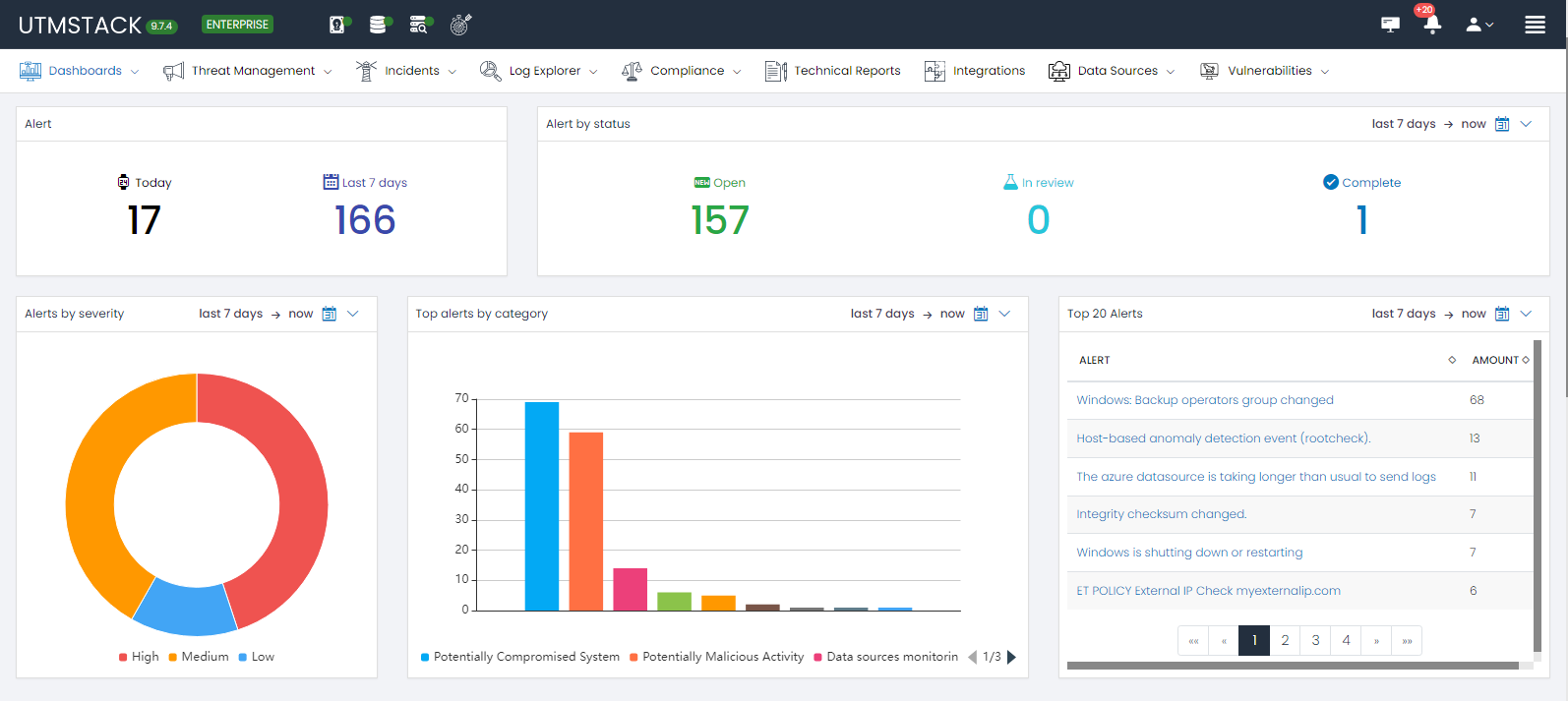This screenshot has height=701, width=1568.
Task: Open calendar icon in Top alerts by category
Action: 981,314
